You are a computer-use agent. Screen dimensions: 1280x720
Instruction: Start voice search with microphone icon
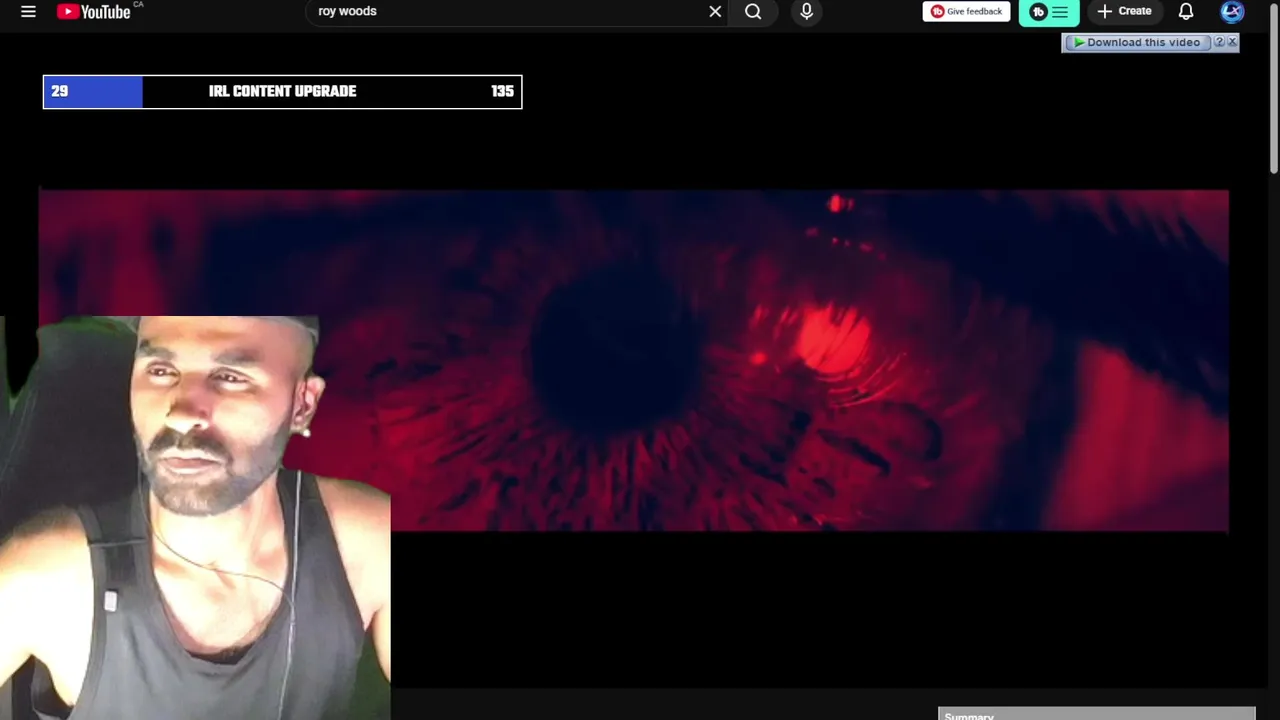pyautogui.click(x=806, y=12)
